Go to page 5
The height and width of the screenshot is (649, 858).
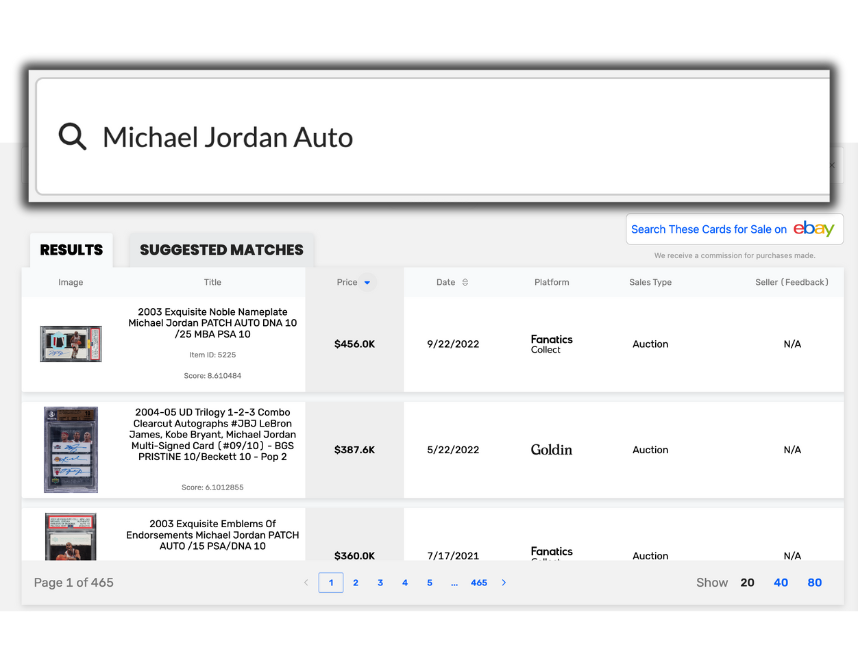coord(430,582)
